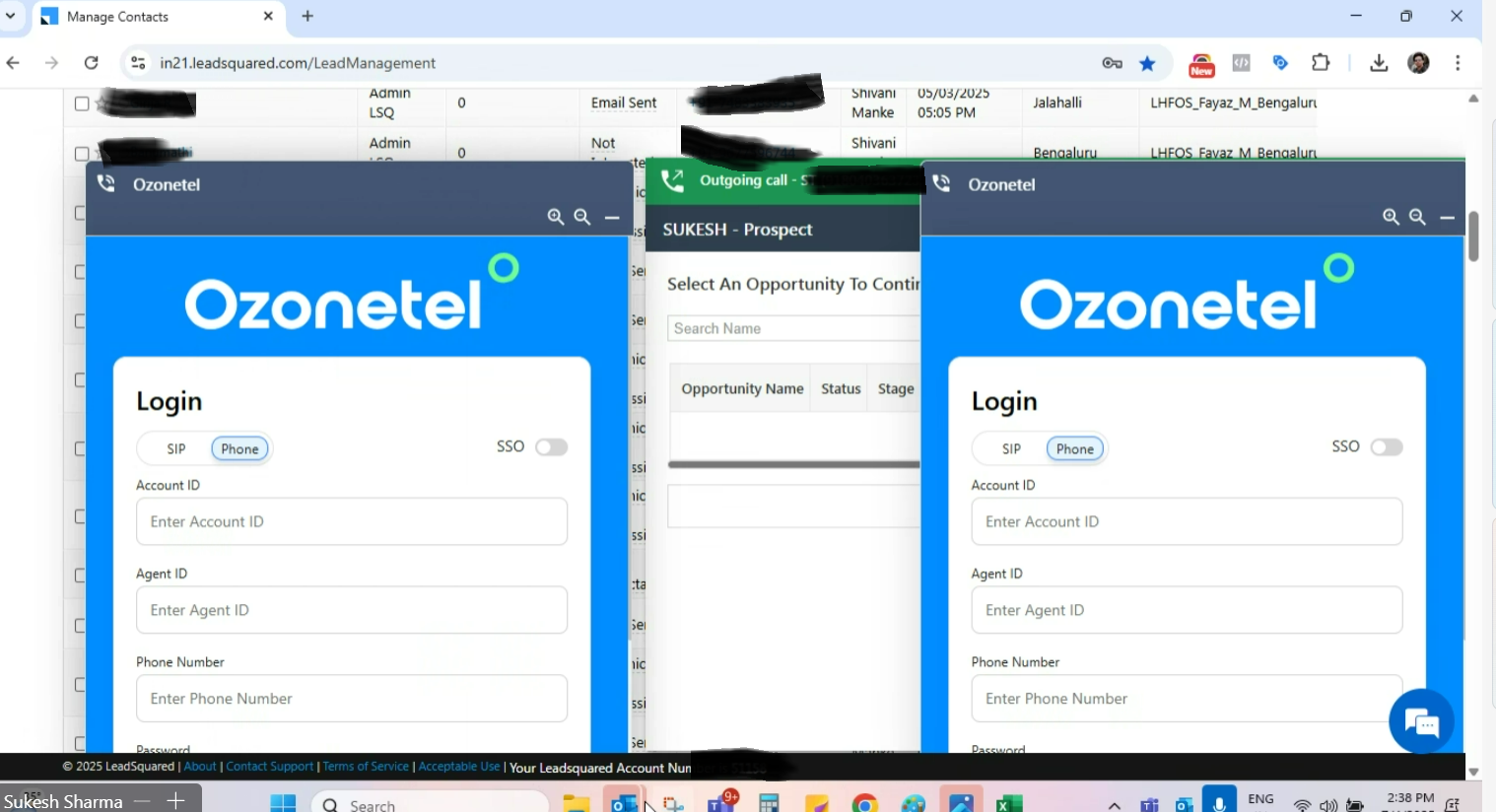Show hidden system tray icons
The width and height of the screenshot is (1496, 812).
[1115, 805]
